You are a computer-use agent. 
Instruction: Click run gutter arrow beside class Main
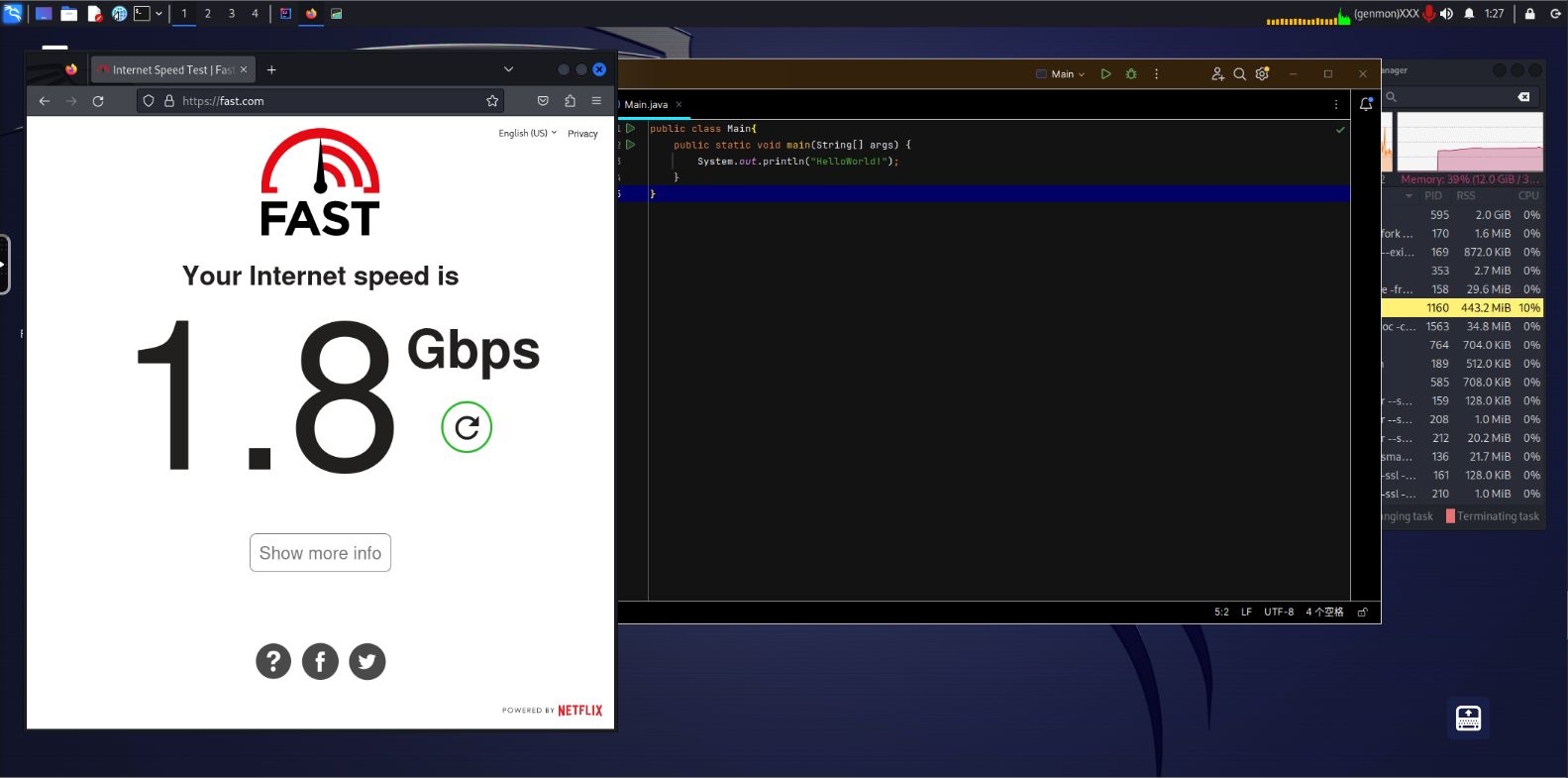coord(630,129)
